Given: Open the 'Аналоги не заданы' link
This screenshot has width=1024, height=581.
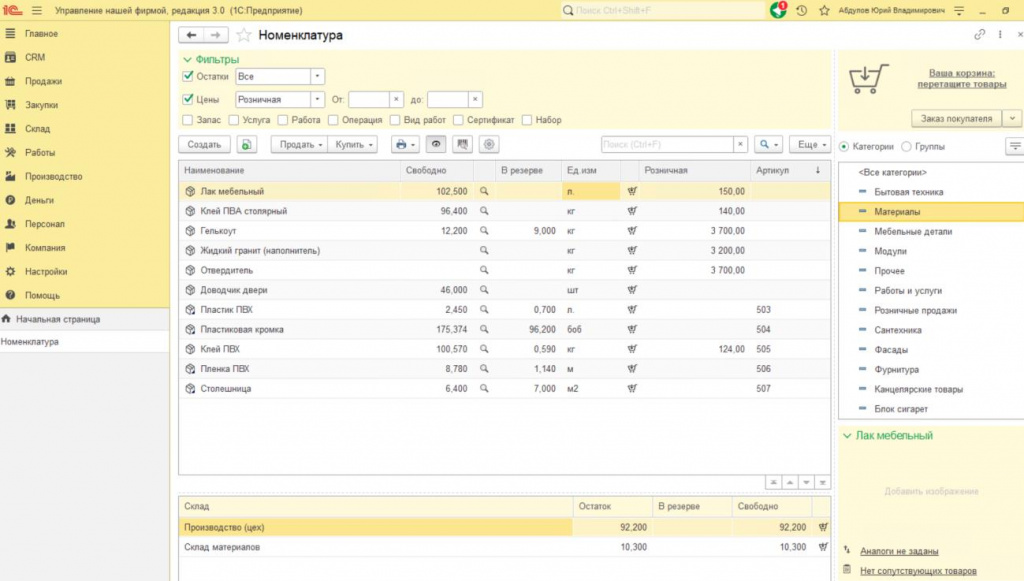Looking at the screenshot, I should click(x=899, y=551).
